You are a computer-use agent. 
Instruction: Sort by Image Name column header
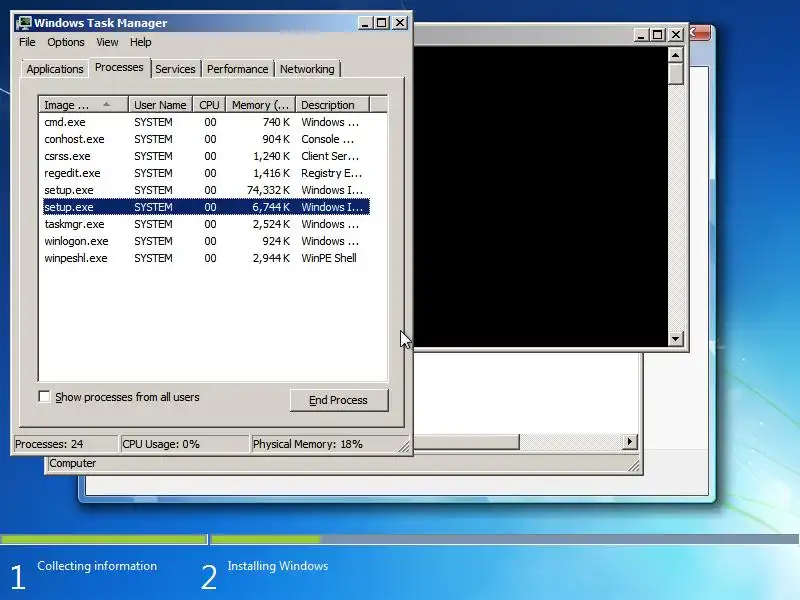click(83, 105)
